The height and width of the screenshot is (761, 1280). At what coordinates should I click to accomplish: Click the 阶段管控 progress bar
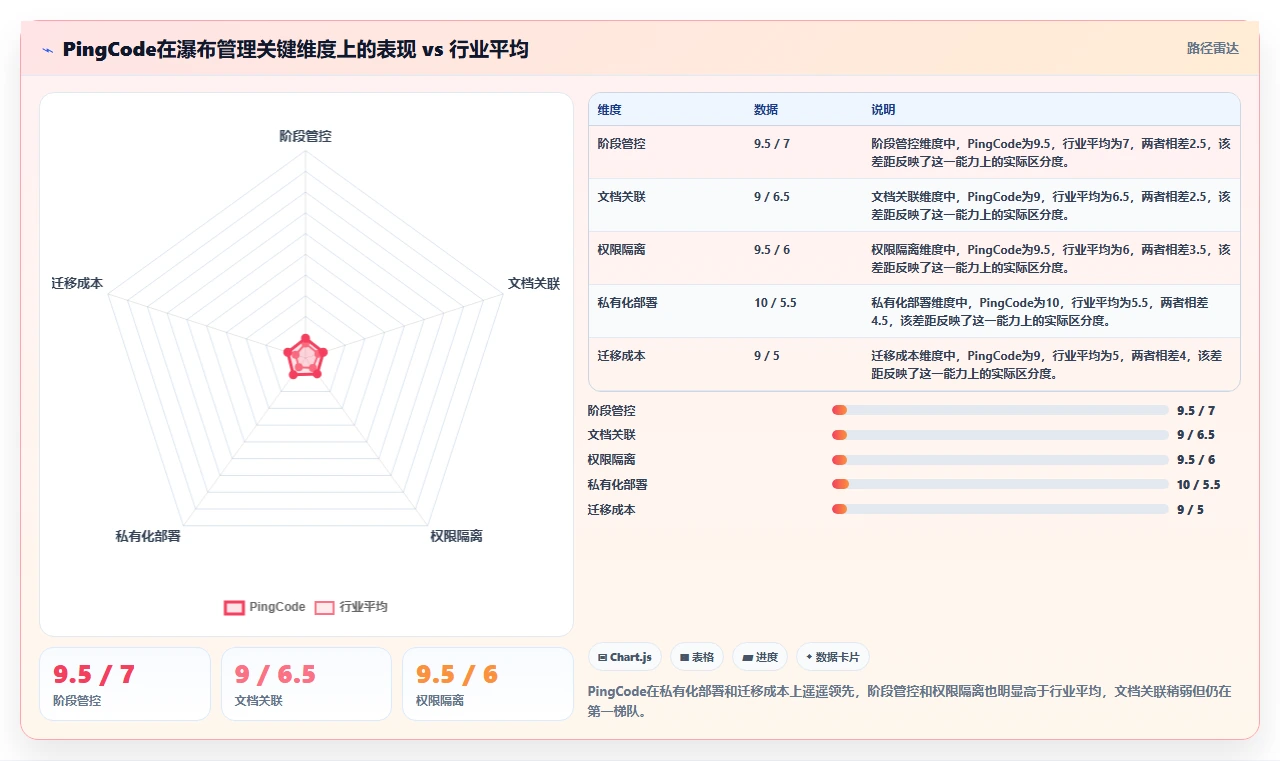1000,410
